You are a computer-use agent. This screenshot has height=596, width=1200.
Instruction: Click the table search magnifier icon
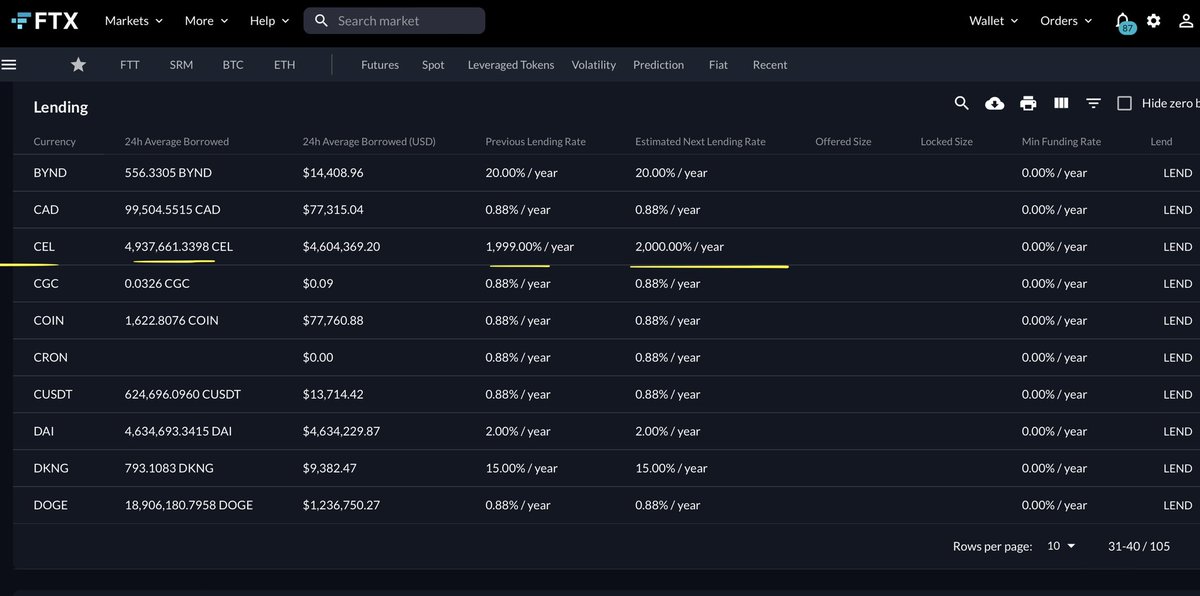coord(962,103)
